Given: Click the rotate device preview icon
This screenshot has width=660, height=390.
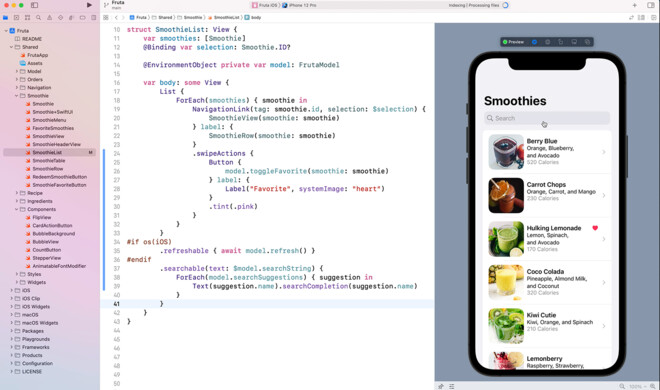Looking at the screenshot, I should (561, 42).
